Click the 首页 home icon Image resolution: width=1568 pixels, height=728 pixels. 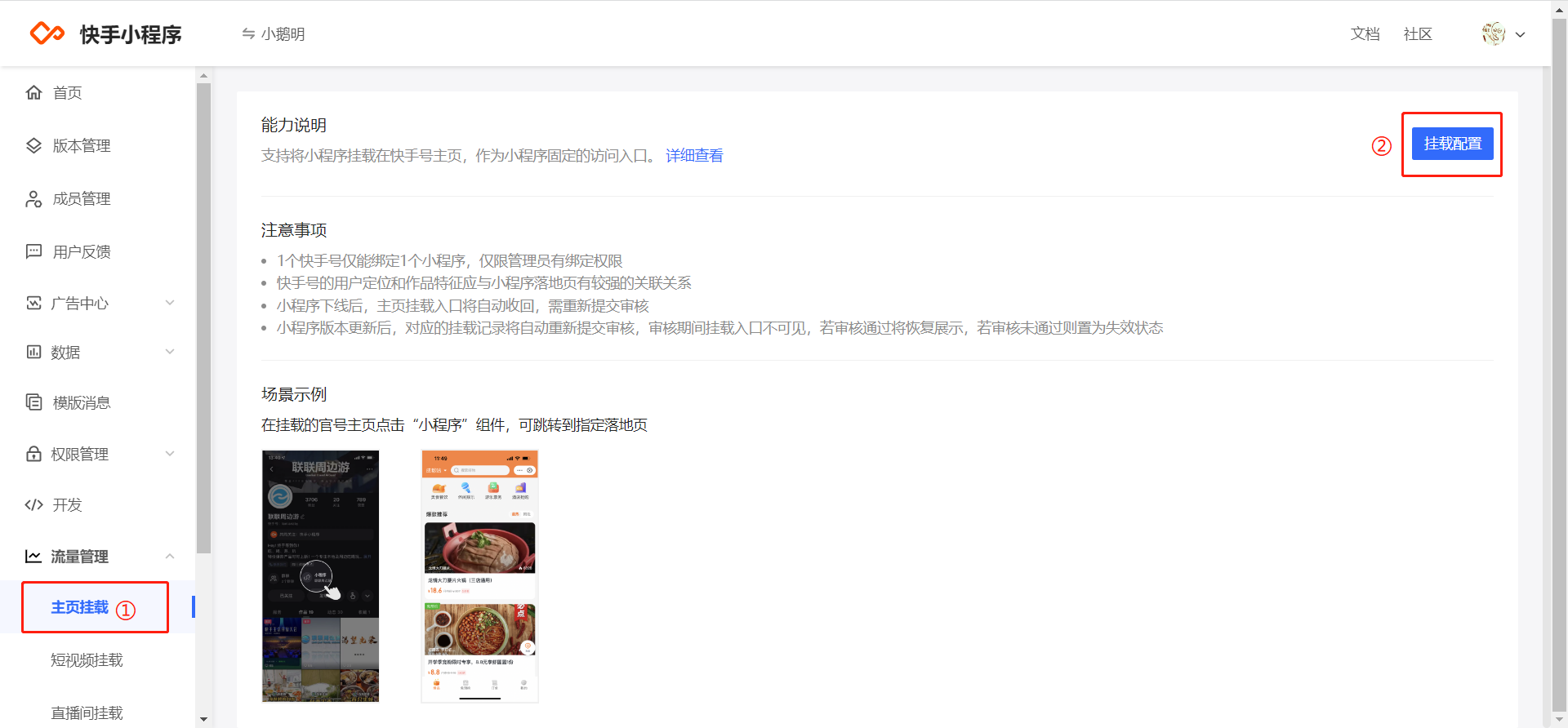point(33,92)
